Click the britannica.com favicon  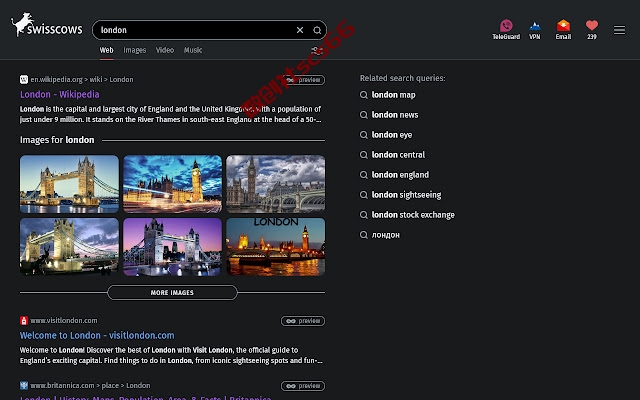pyautogui.click(x=24, y=385)
